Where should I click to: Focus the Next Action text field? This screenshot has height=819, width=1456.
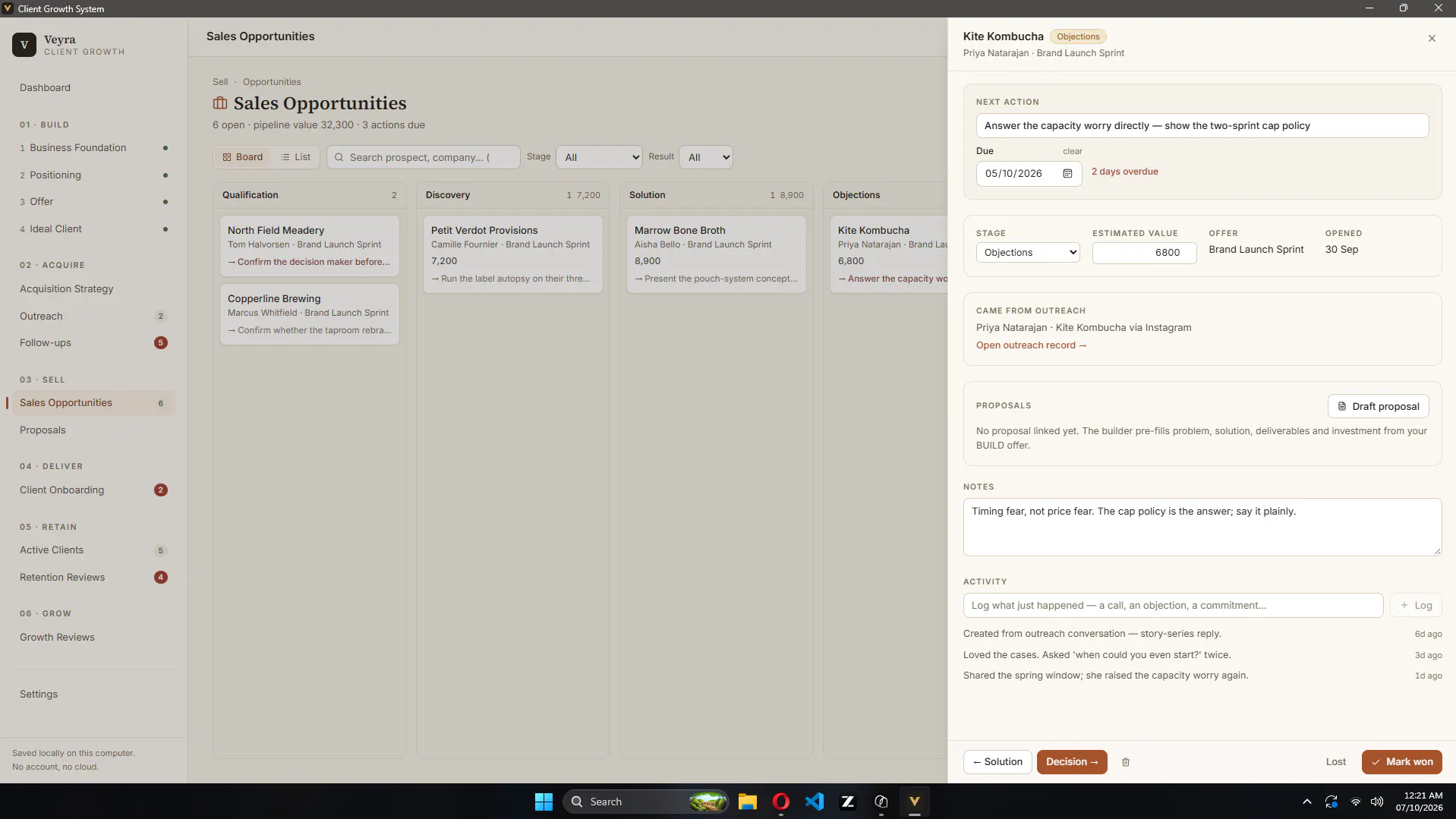click(1202, 126)
